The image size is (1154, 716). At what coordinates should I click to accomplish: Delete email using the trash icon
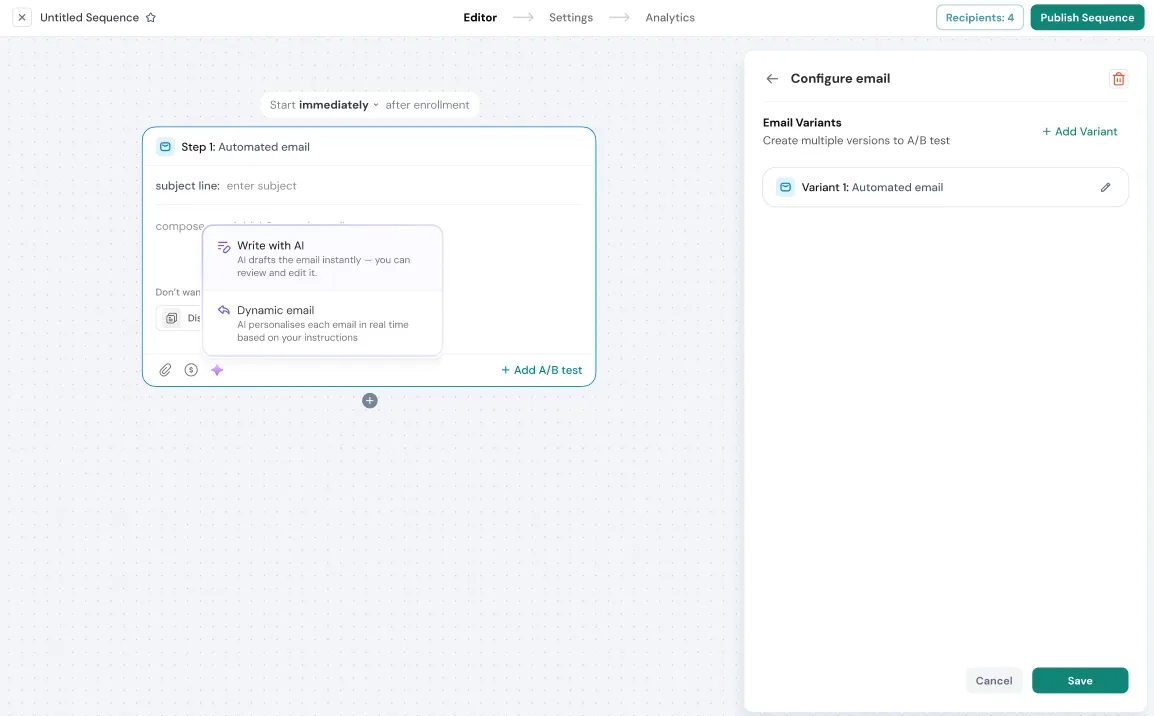coord(1118,78)
